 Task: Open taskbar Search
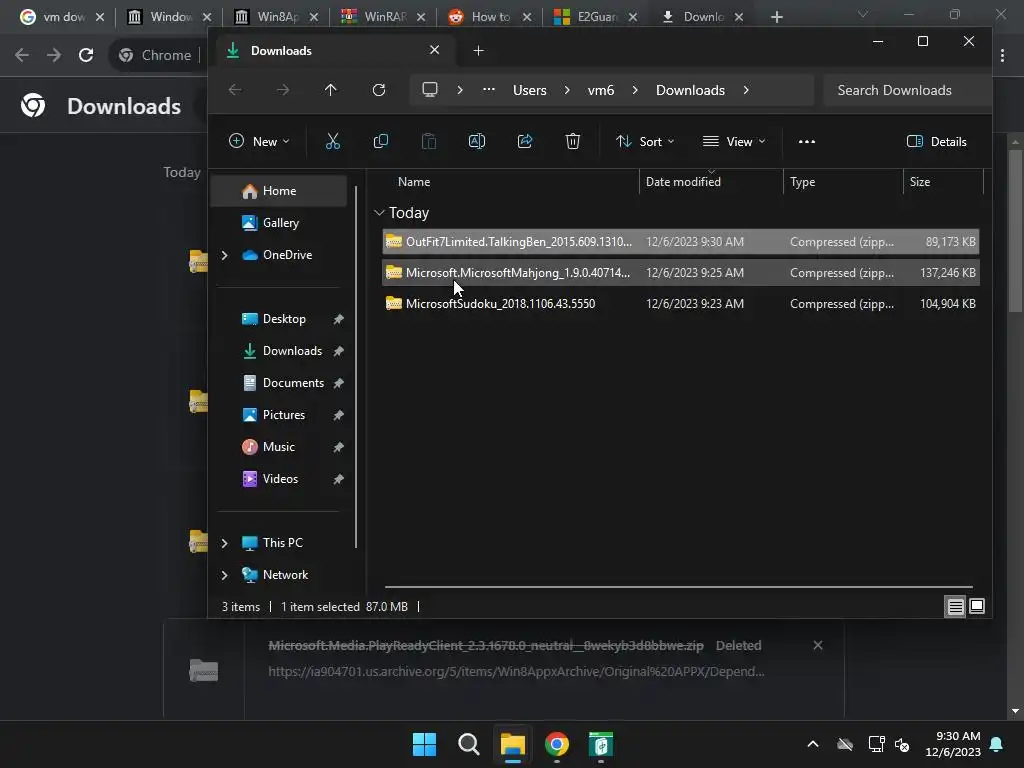(468, 744)
